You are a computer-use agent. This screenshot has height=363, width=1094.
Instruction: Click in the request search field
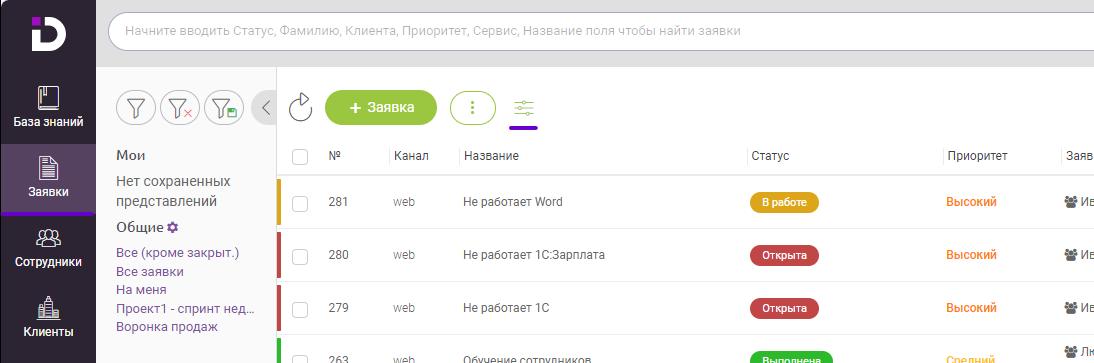coord(600,31)
